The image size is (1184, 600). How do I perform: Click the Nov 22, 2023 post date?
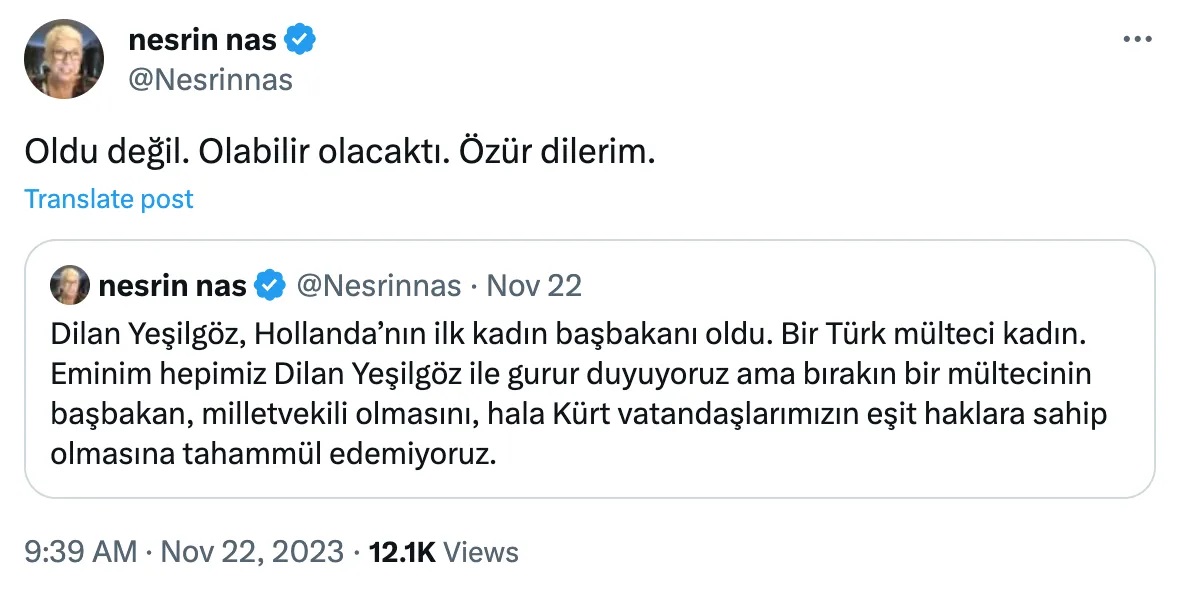(251, 552)
